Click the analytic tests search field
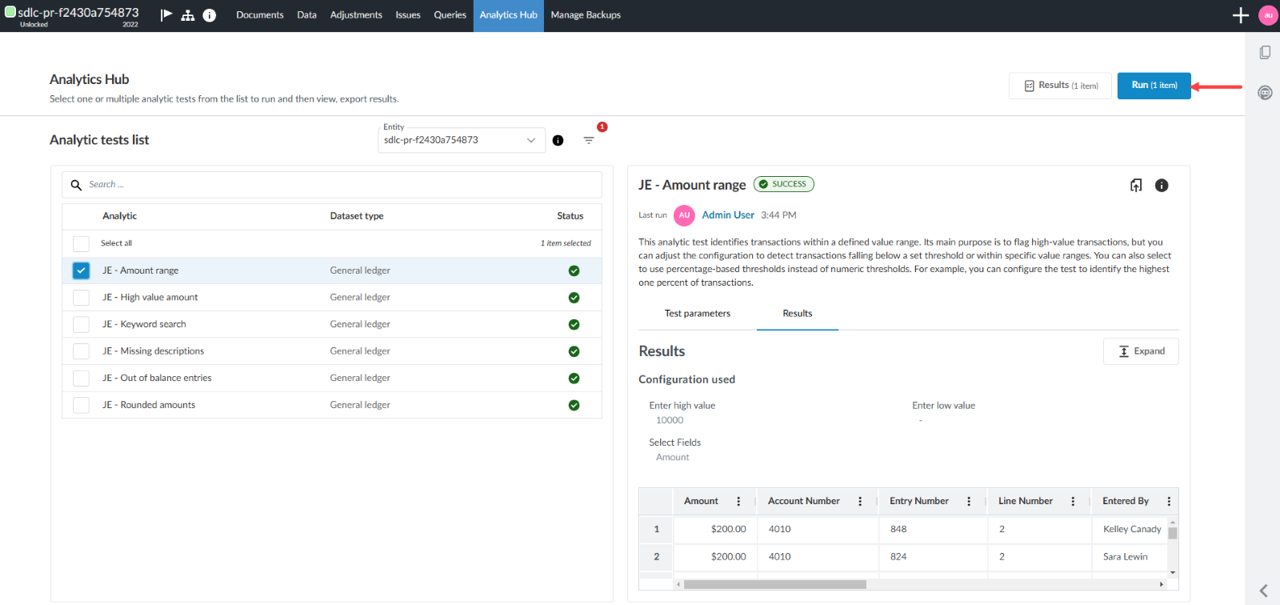 (x=340, y=184)
